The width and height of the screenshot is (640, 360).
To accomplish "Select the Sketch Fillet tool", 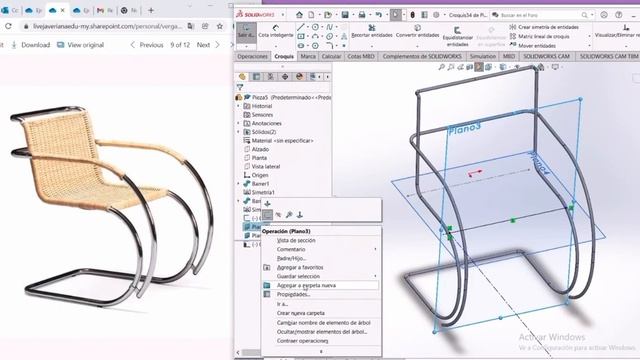I will point(329,45).
